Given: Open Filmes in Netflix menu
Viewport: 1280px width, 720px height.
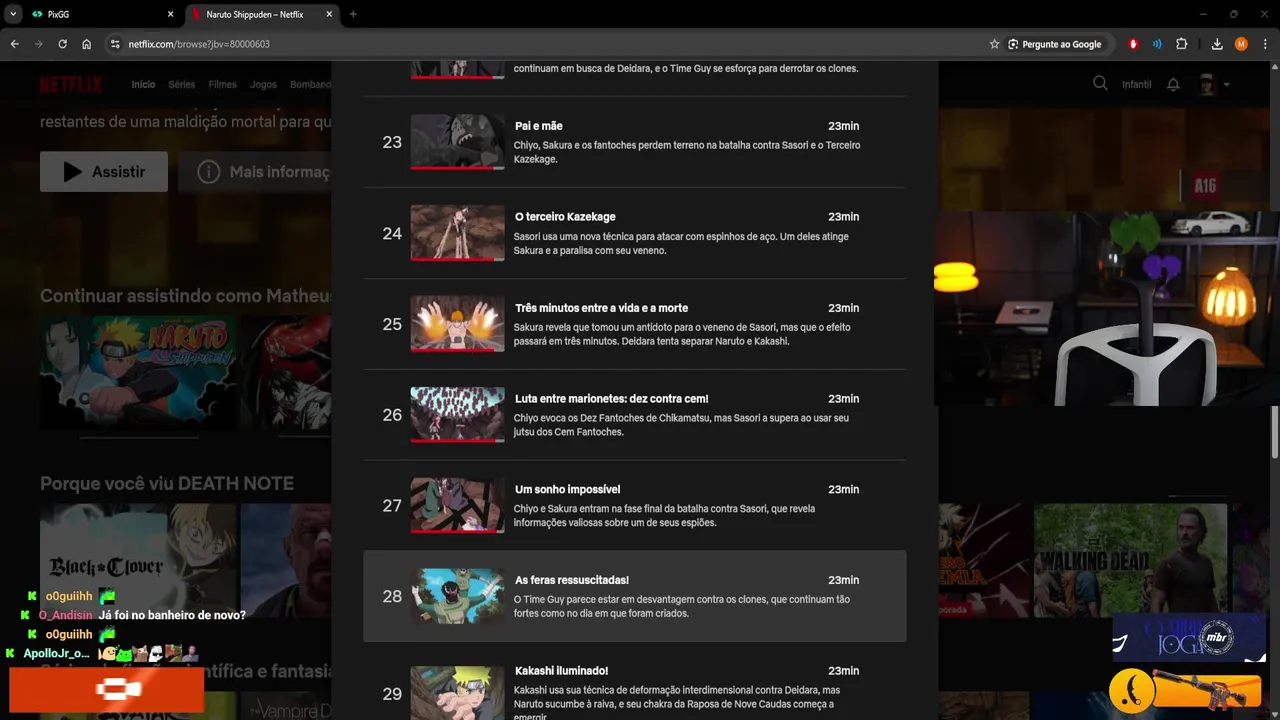Looking at the screenshot, I should pos(222,84).
